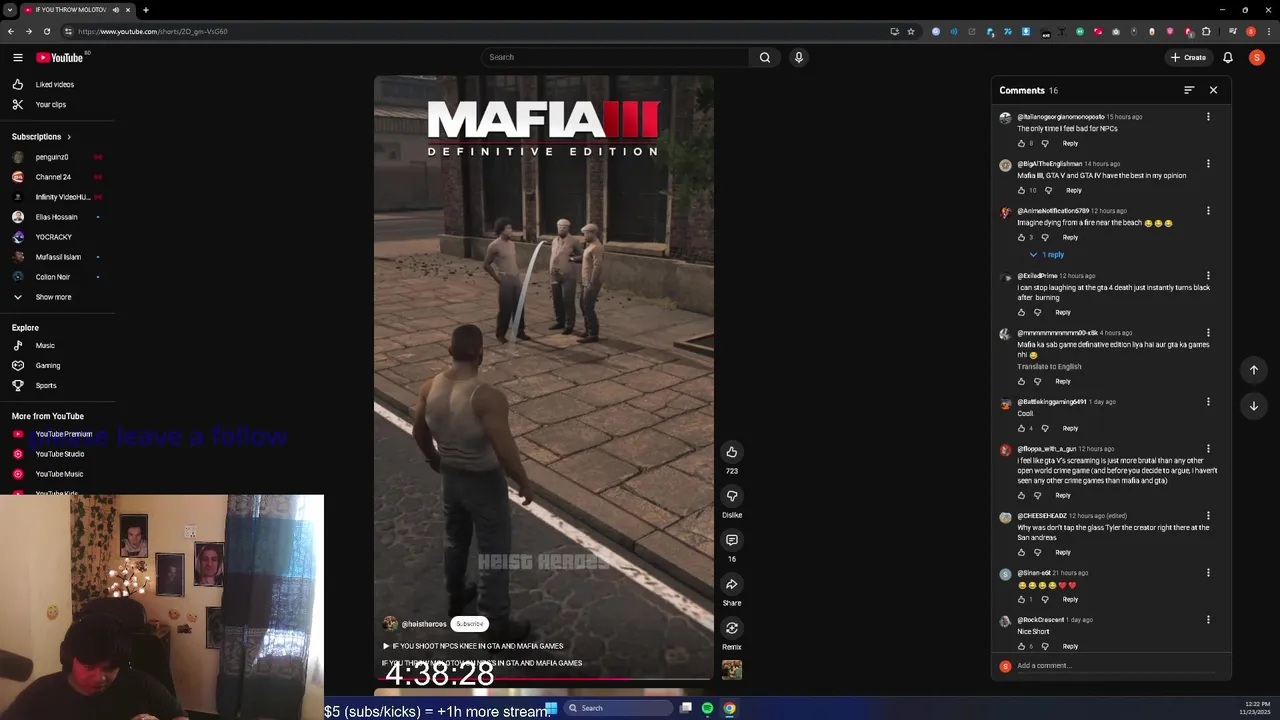Click the browser address bar URL
Image resolution: width=1280 pixels, height=720 pixels.
152,31
